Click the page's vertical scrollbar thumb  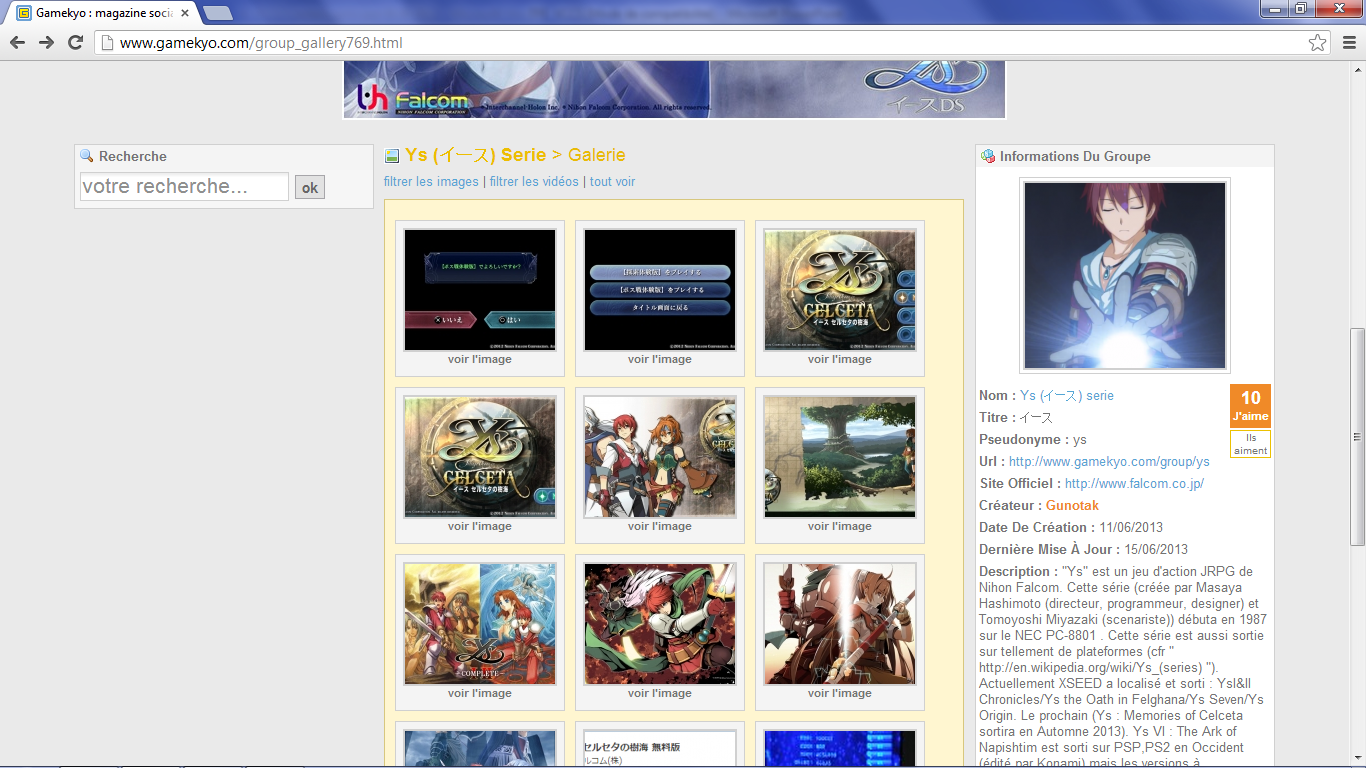click(x=1357, y=437)
